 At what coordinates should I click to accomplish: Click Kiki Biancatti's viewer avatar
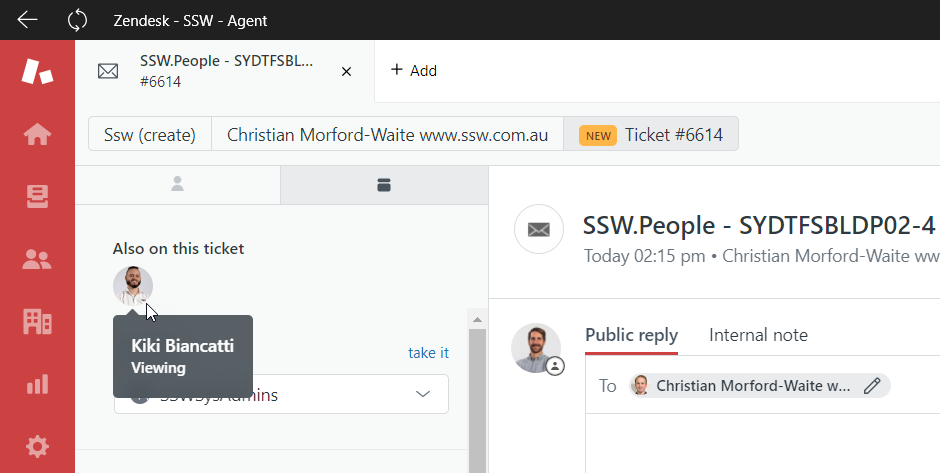click(133, 286)
